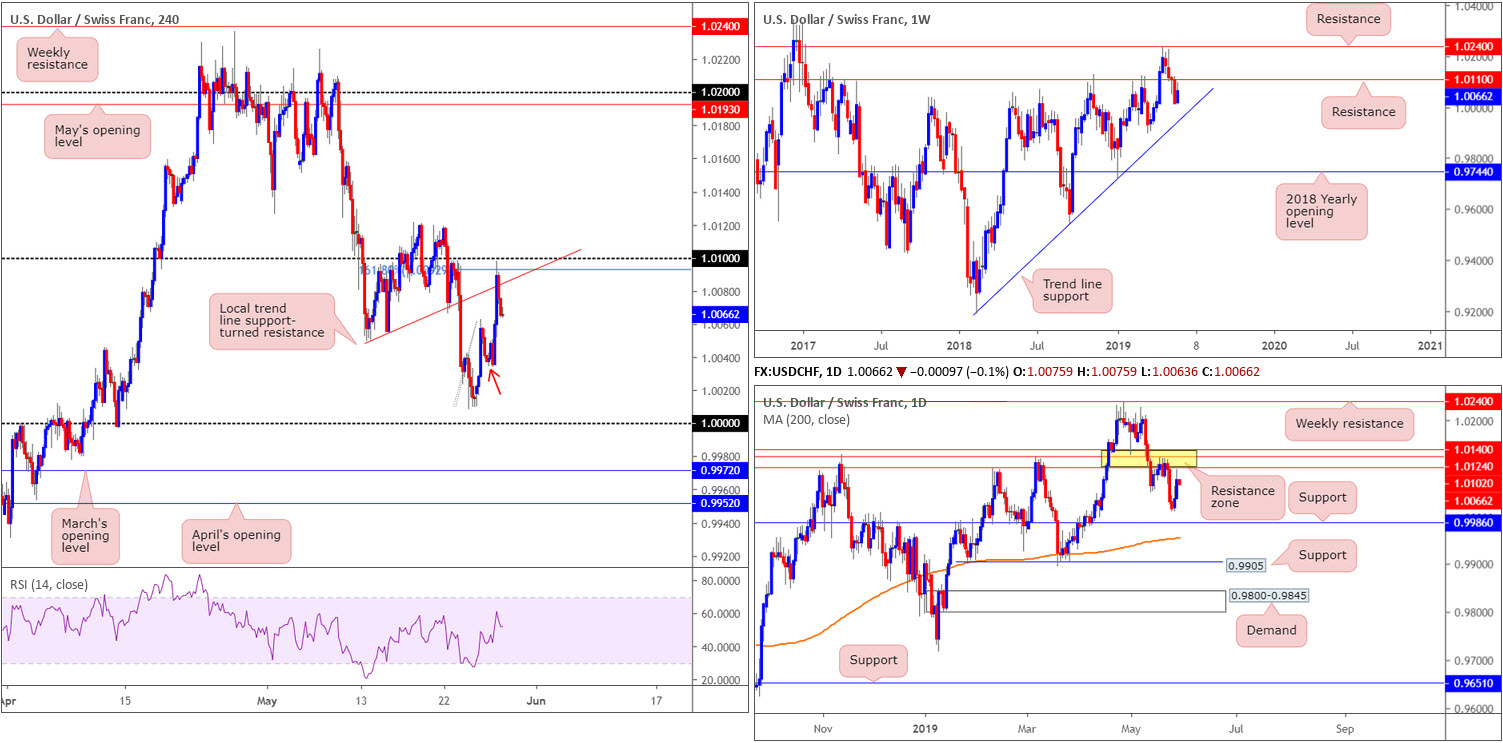Screen dimensions: 1503x743
Task: Select the black 1.00000 parity price label
Action: 719,424
